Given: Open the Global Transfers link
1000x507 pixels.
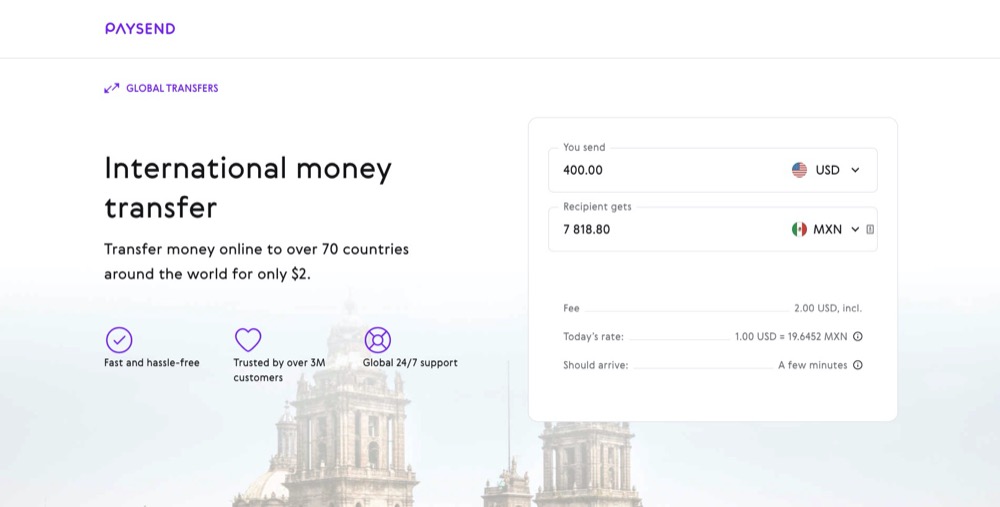Looking at the screenshot, I should (161, 88).
